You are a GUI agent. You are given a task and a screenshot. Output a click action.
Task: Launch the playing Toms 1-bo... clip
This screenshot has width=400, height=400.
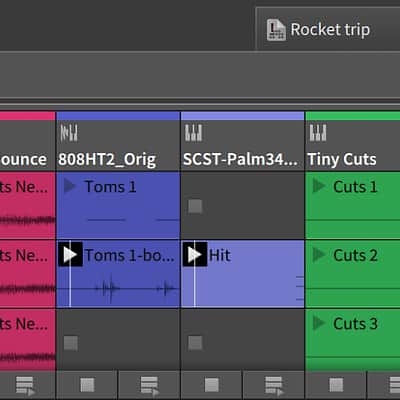[70, 254]
